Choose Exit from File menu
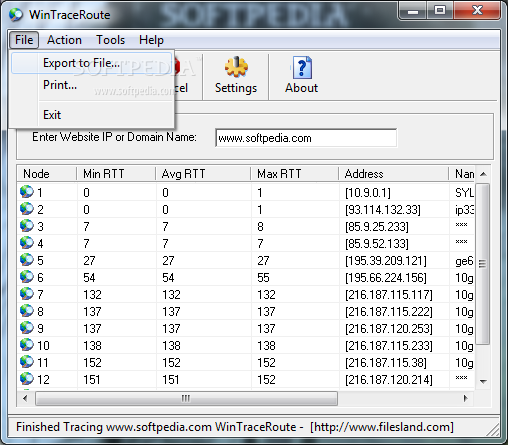 tap(91, 115)
